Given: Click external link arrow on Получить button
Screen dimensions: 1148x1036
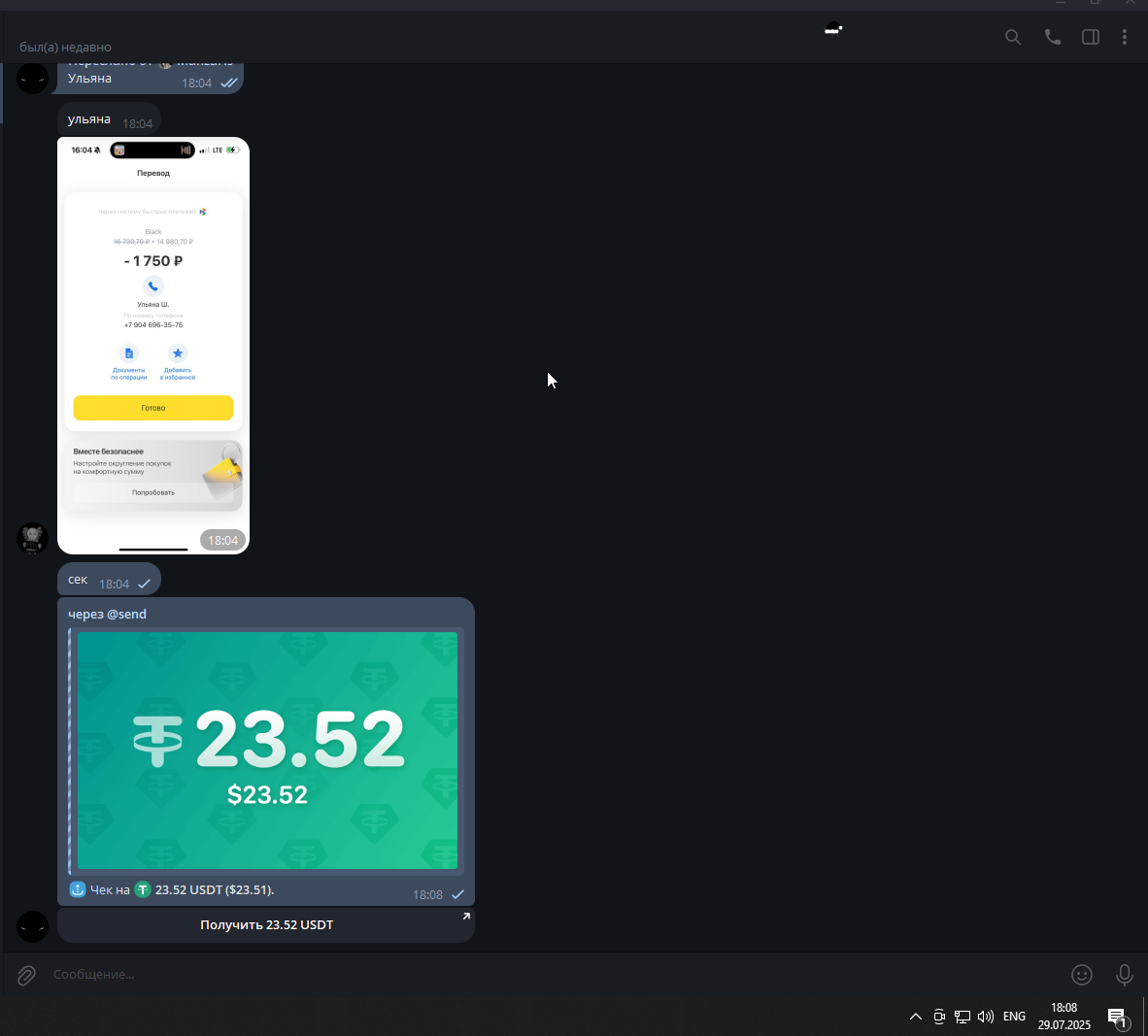Looking at the screenshot, I should (465, 917).
